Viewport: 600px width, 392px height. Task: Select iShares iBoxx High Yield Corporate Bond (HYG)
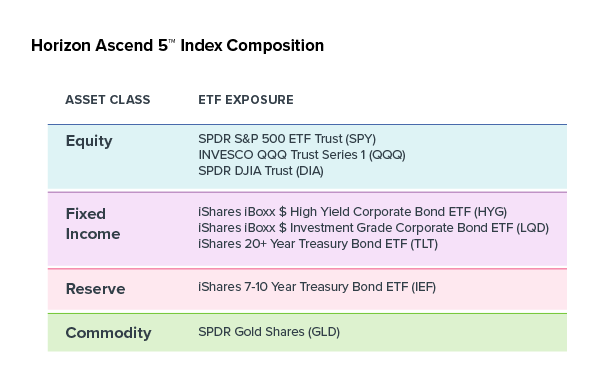click(x=352, y=212)
